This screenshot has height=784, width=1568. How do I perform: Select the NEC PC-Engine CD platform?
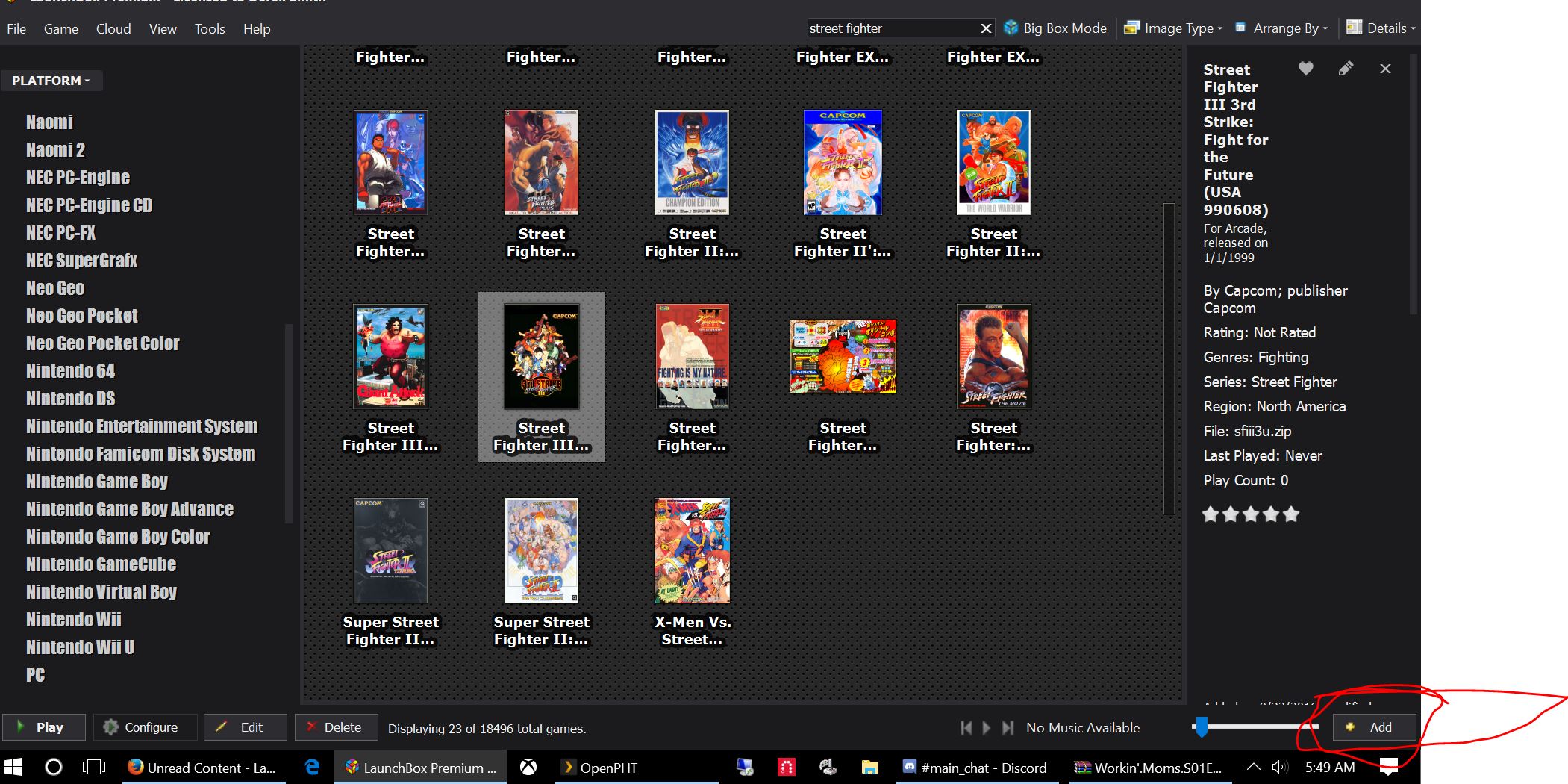tap(89, 205)
